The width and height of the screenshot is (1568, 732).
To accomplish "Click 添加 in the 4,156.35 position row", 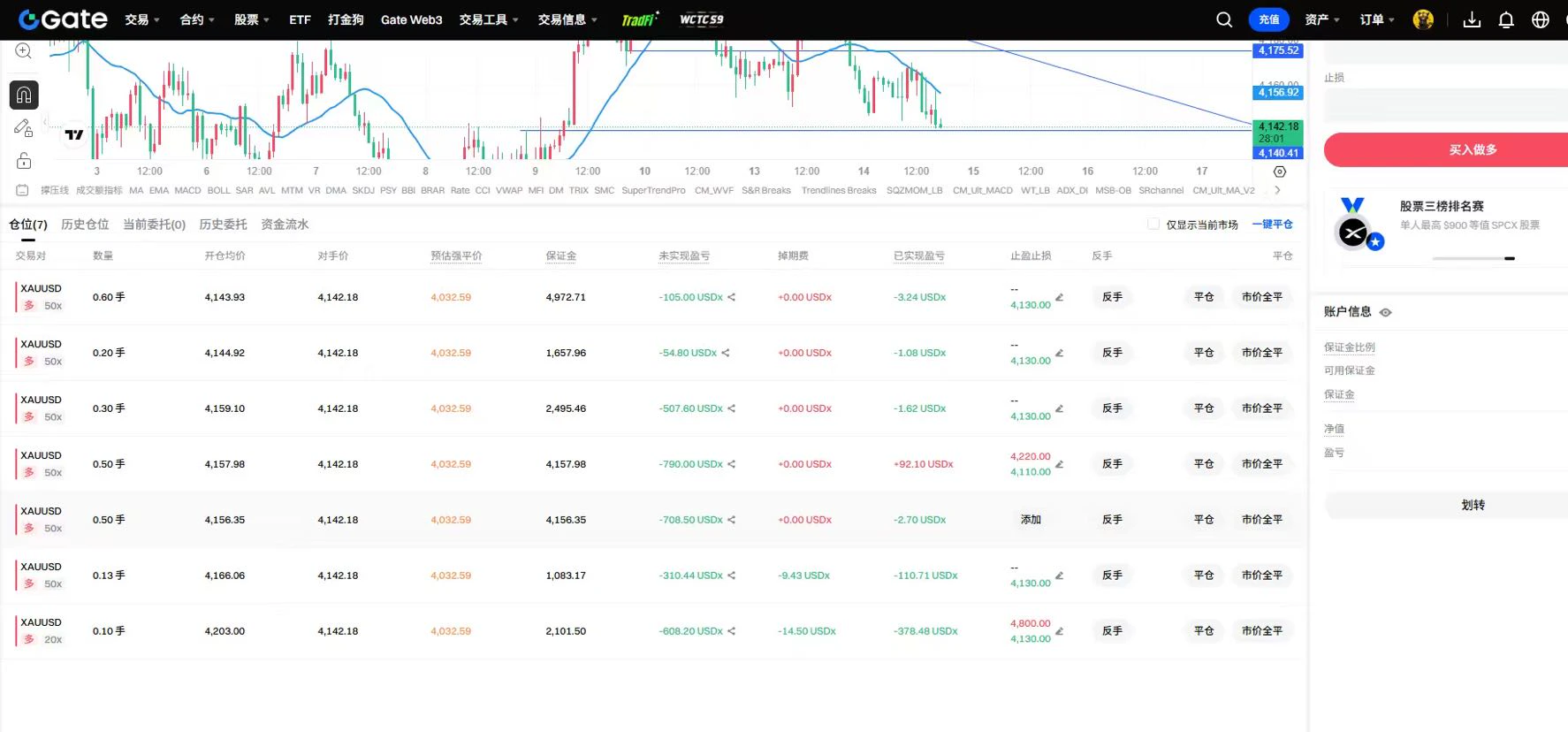I will click(x=1031, y=520).
